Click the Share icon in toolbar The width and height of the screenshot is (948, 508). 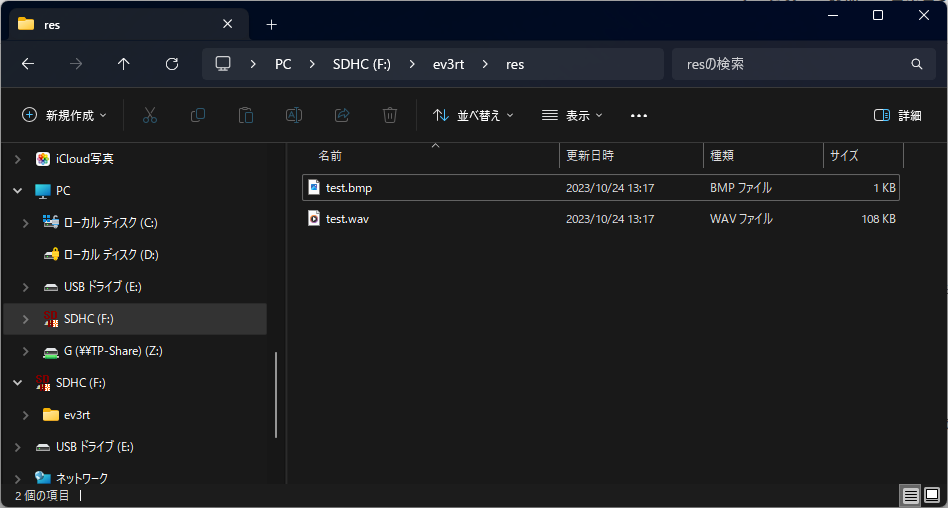[342, 115]
